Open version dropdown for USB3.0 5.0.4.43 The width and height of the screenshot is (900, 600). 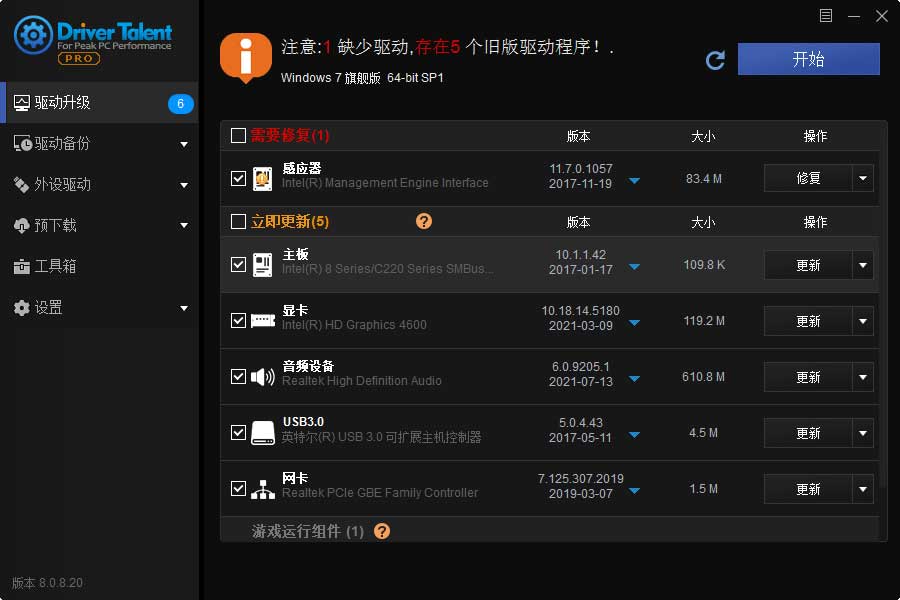pos(634,435)
